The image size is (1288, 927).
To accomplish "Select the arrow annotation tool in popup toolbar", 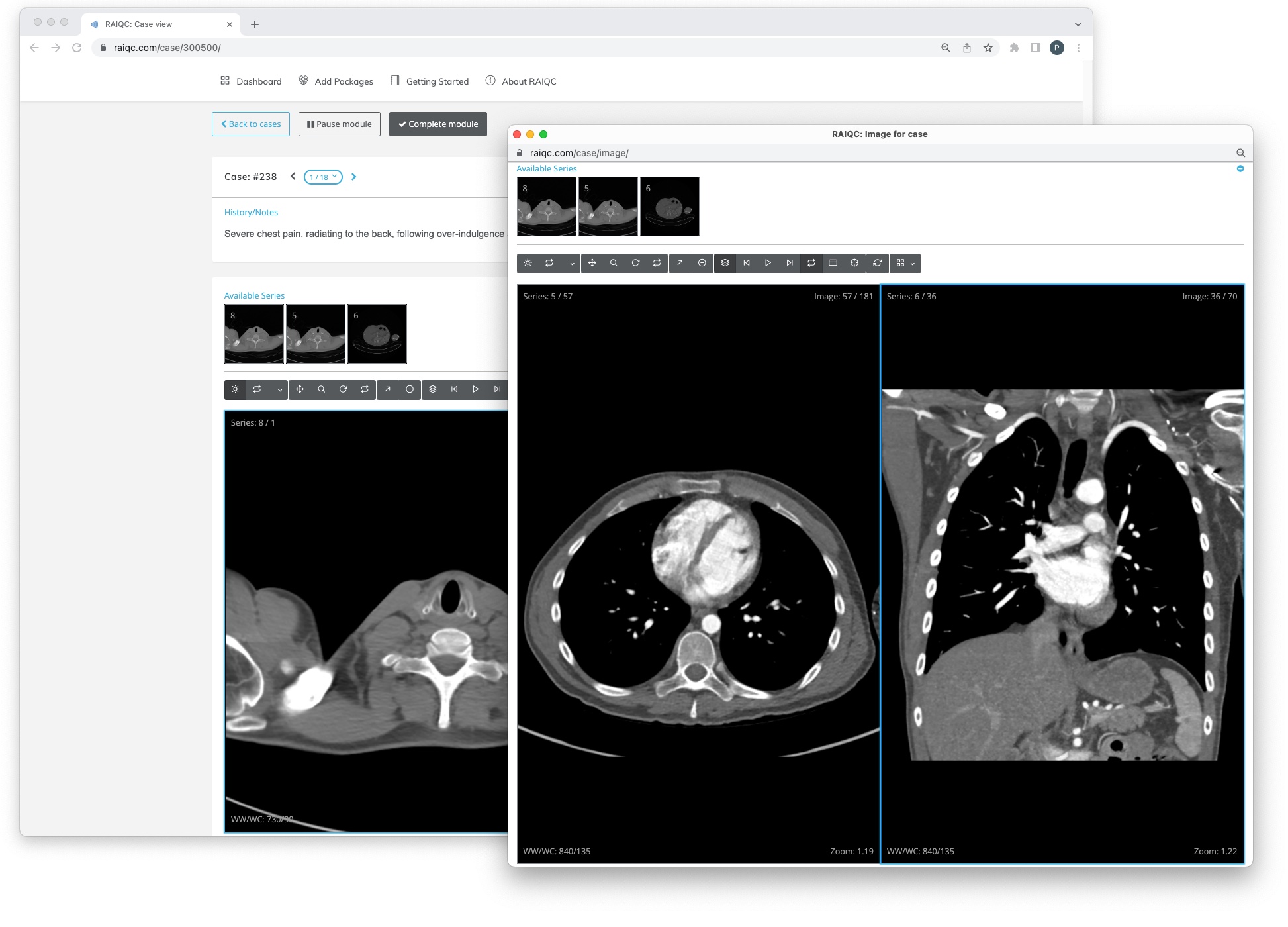I will pos(680,263).
